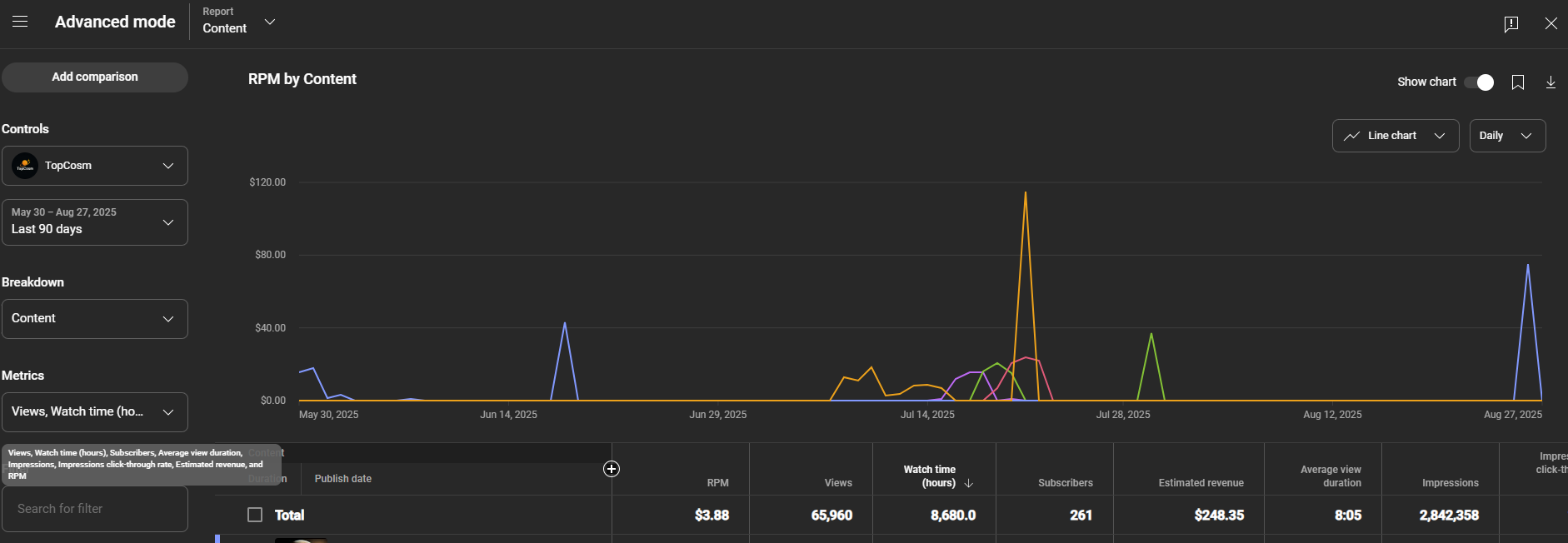Viewport: 1568px width, 543px height.
Task: Open the Report Content dropdown
Action: 238,22
